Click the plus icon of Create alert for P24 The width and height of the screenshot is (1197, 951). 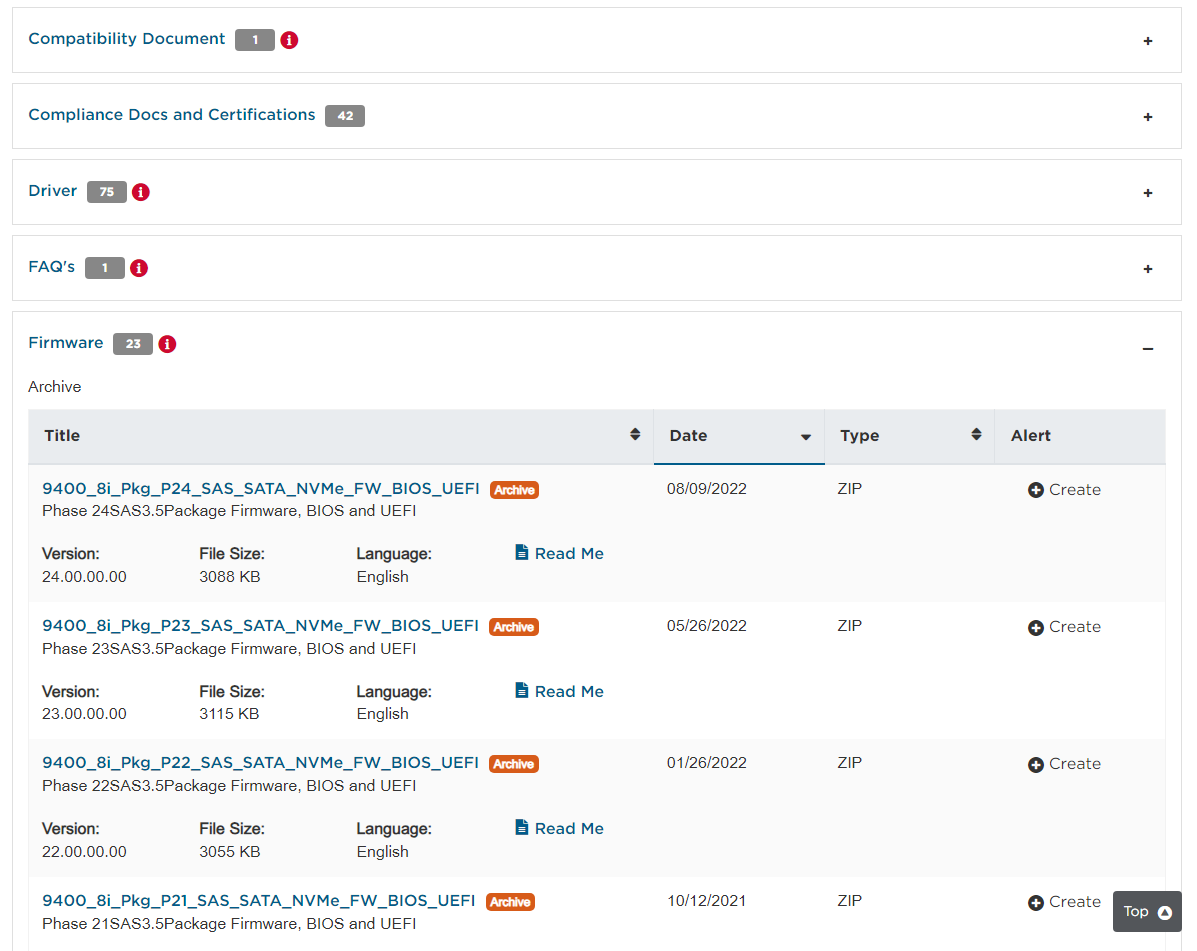[x=1036, y=490]
